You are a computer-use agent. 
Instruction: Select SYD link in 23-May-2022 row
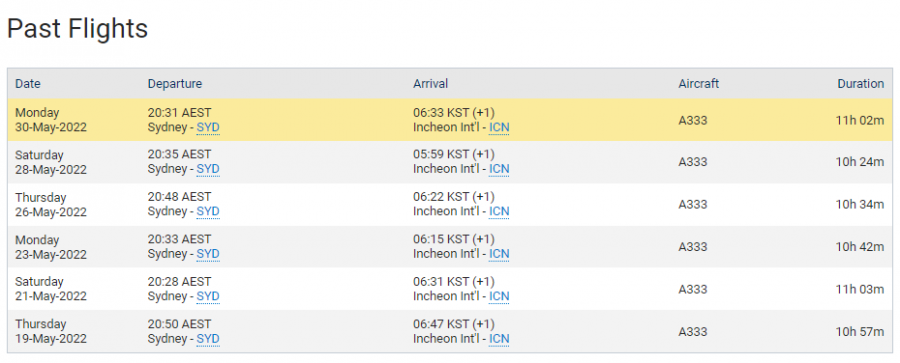click(x=208, y=254)
